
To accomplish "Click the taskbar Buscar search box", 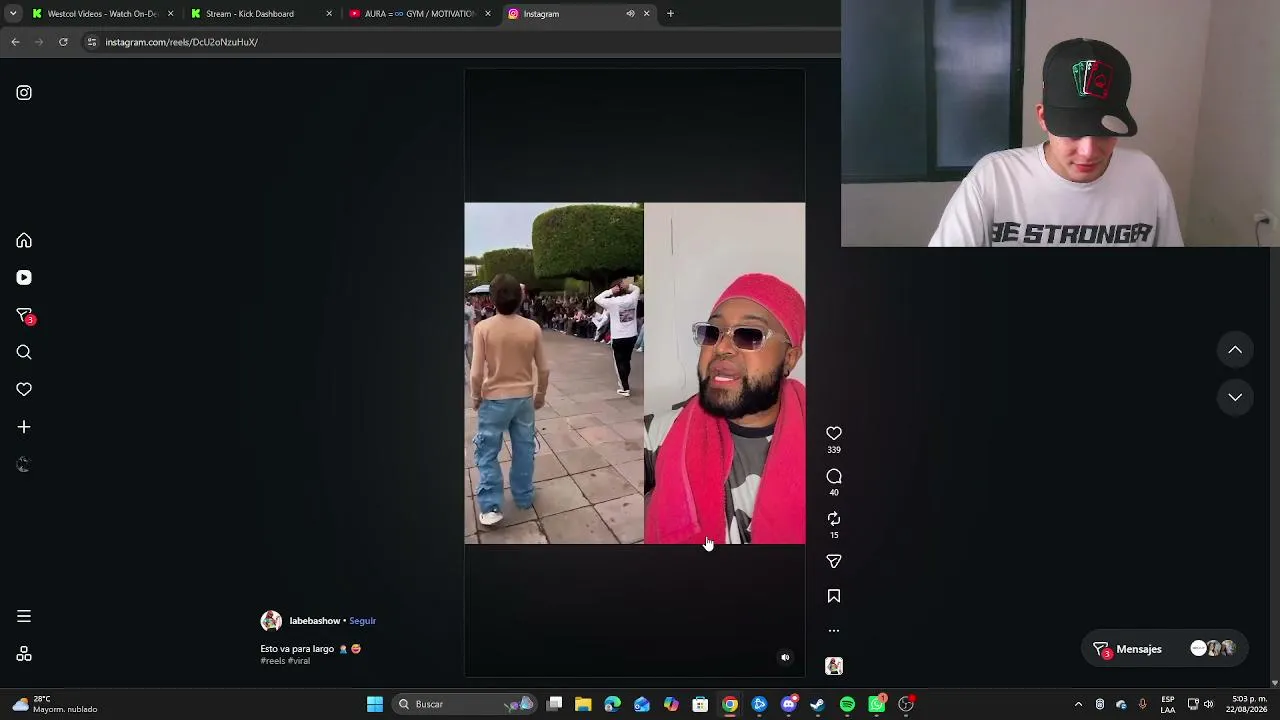I will click(463, 704).
